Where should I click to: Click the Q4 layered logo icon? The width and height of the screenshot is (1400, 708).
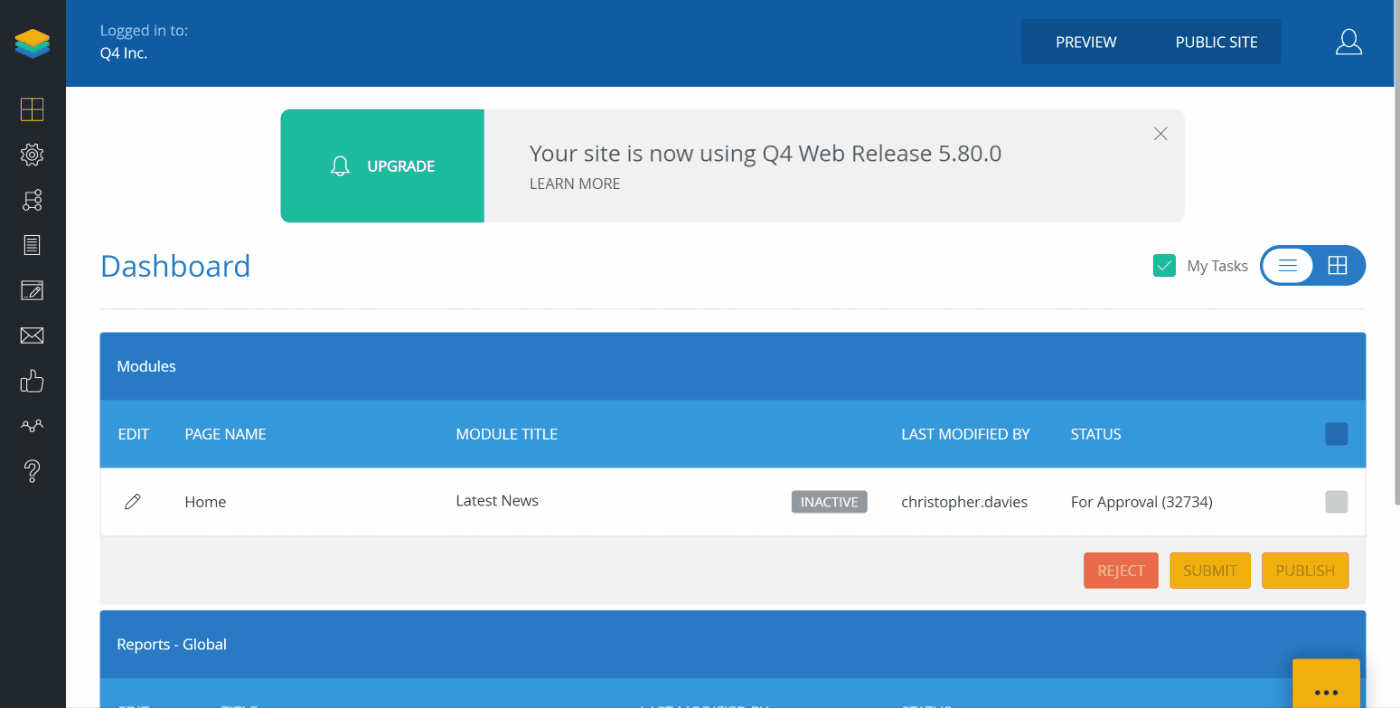click(x=32, y=43)
